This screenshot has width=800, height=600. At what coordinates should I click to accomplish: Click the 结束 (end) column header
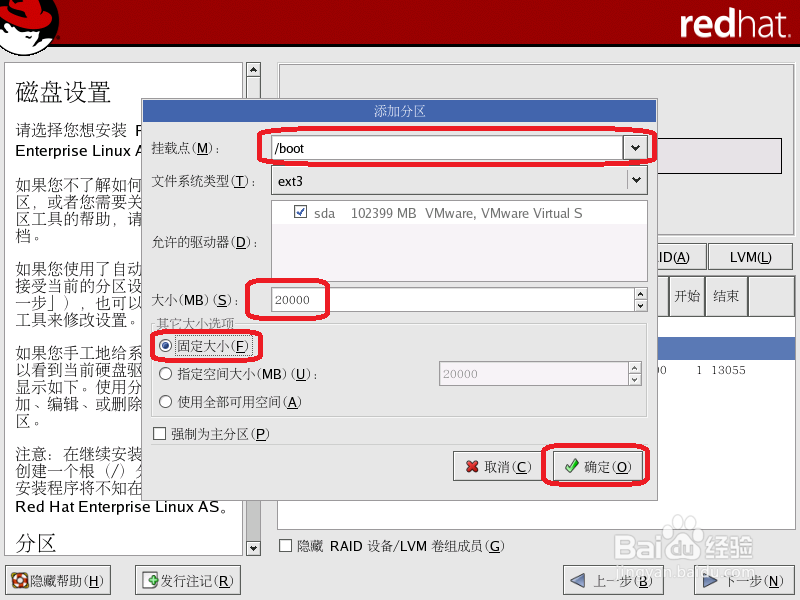[x=726, y=296]
